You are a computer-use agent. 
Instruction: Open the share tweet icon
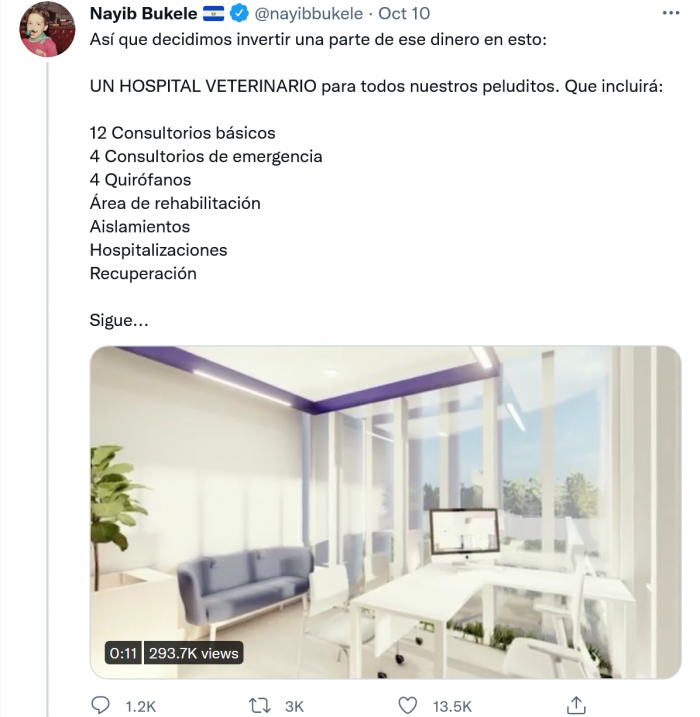576,704
